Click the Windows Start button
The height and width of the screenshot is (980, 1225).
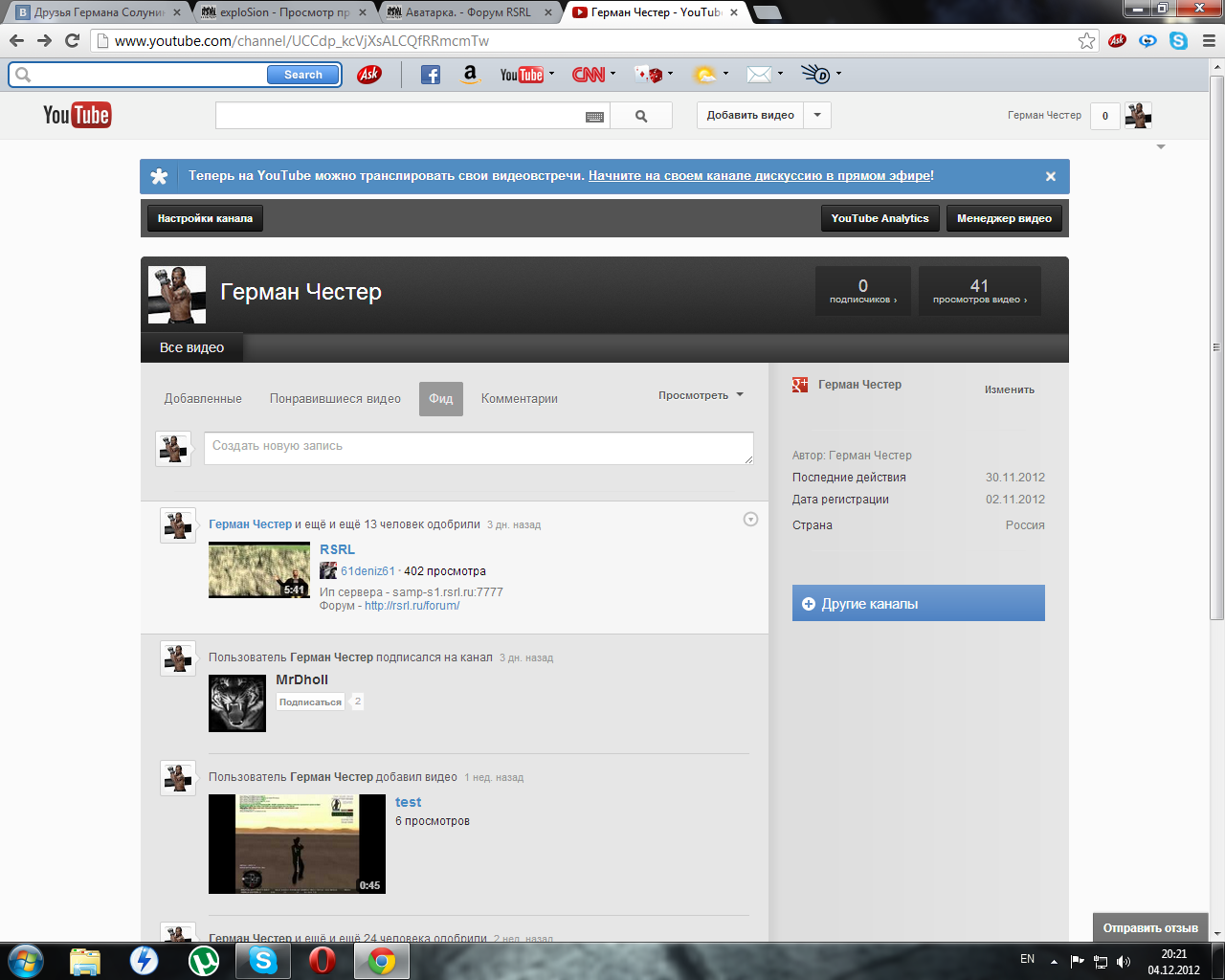coord(25,960)
